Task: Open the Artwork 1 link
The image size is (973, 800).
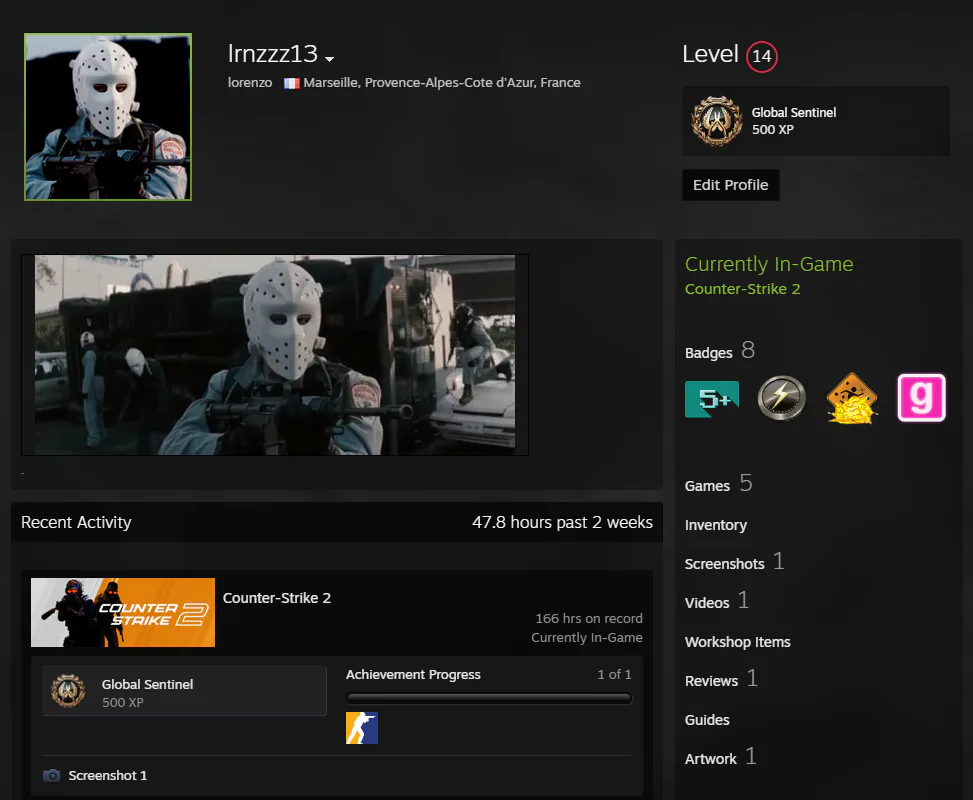Action: click(720, 757)
